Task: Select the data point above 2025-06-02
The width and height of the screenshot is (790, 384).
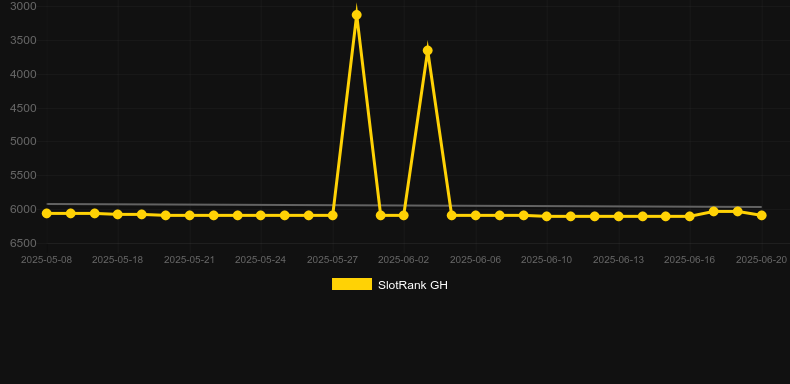Action: [x=404, y=215]
